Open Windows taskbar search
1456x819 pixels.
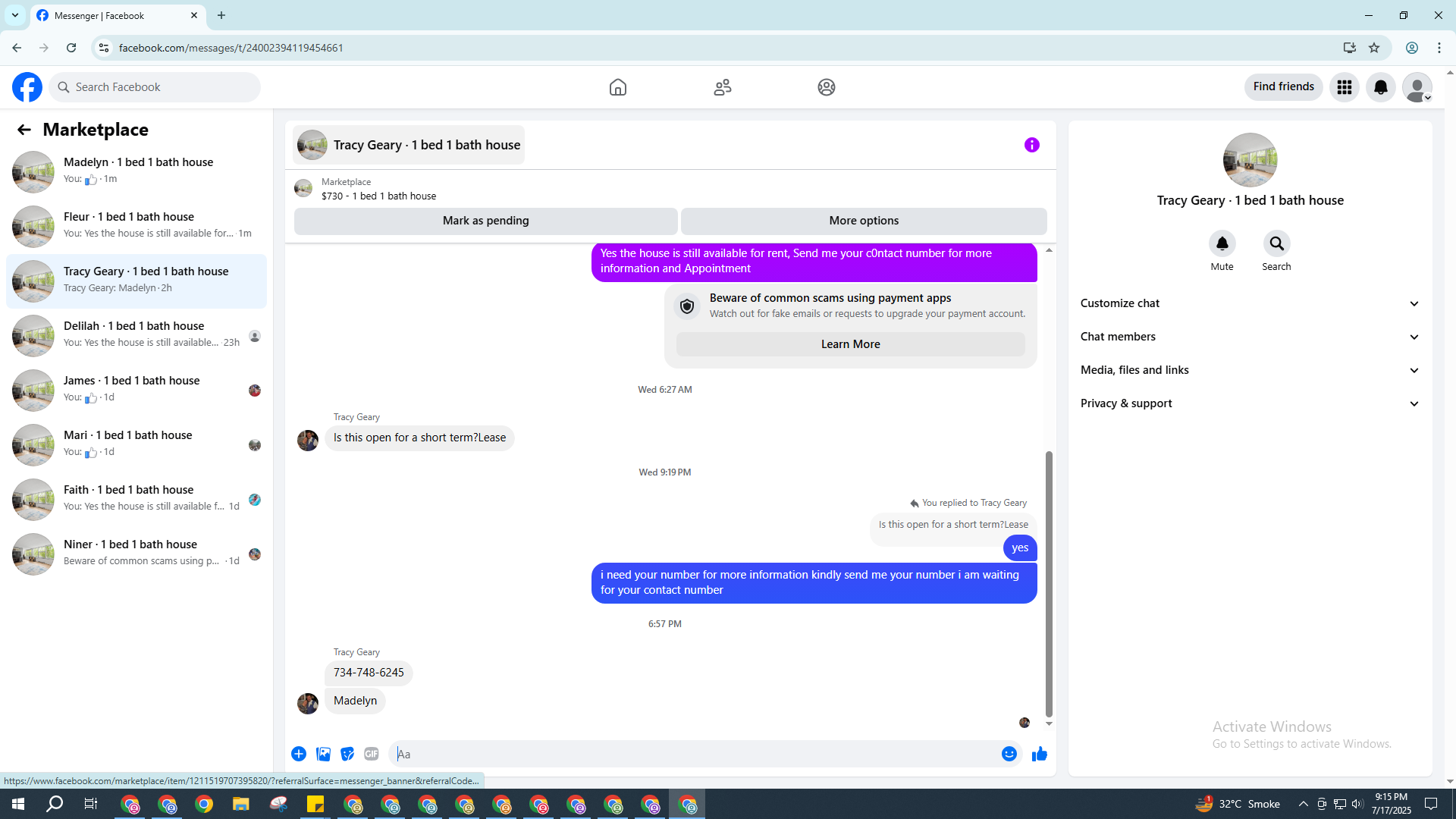coord(55,804)
